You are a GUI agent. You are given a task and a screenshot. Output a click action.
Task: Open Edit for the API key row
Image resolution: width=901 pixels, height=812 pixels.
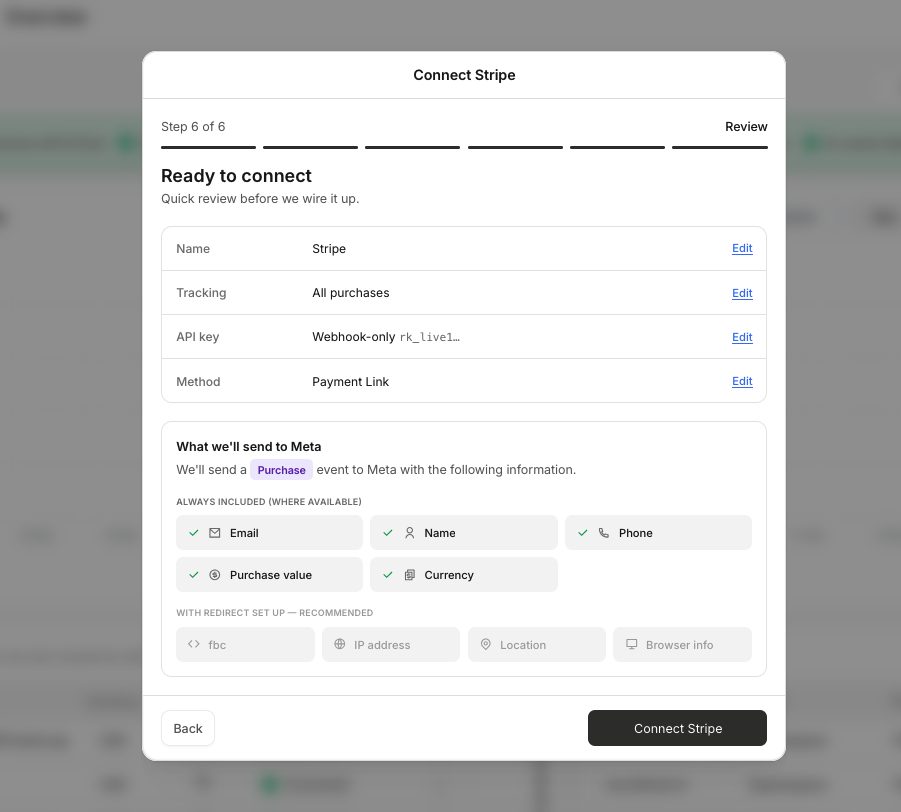tap(742, 337)
